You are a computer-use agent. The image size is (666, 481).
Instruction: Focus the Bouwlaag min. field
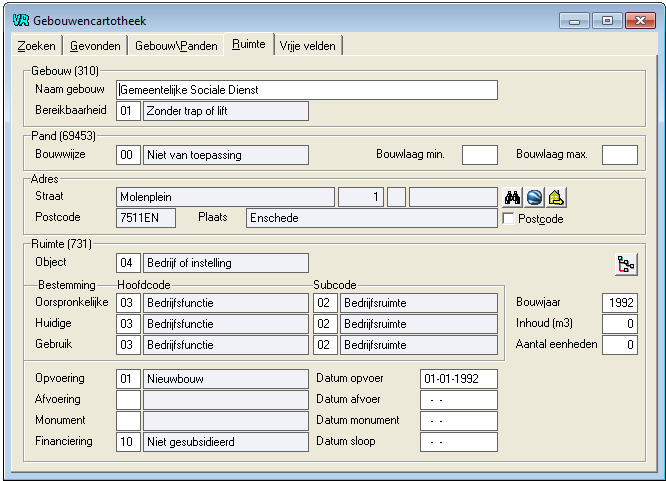click(480, 155)
